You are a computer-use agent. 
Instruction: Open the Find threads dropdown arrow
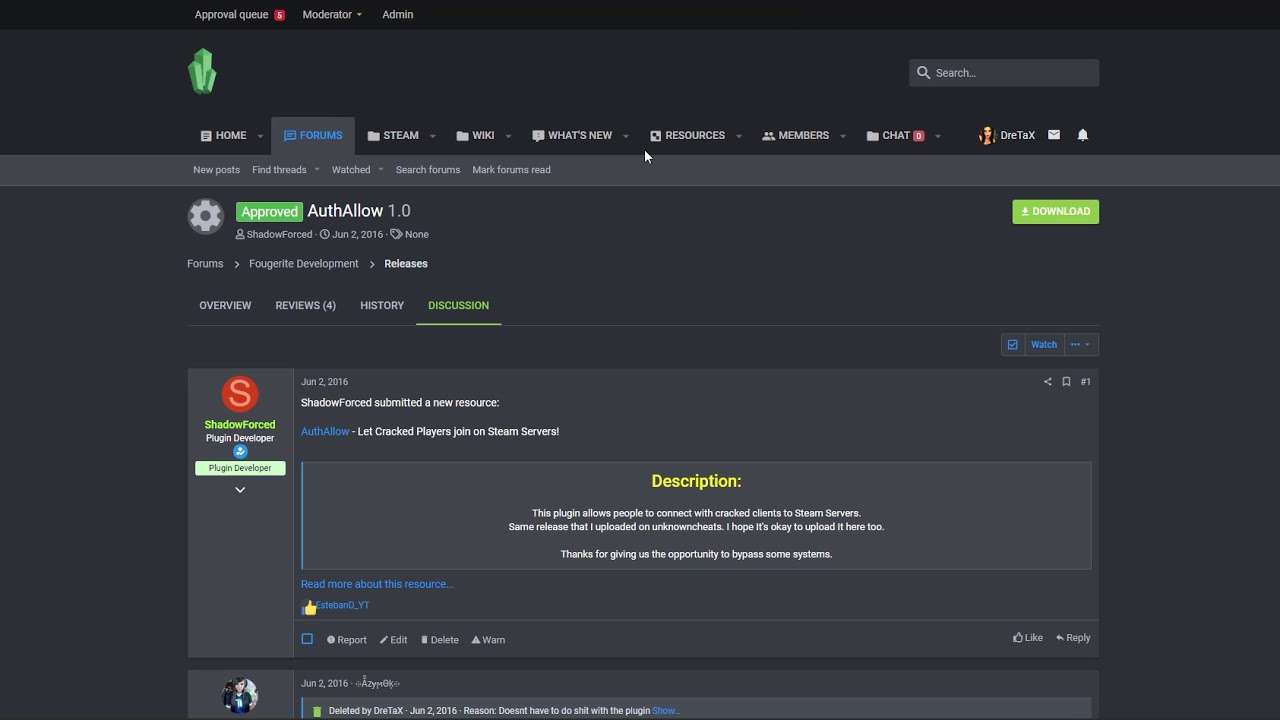[x=317, y=170]
